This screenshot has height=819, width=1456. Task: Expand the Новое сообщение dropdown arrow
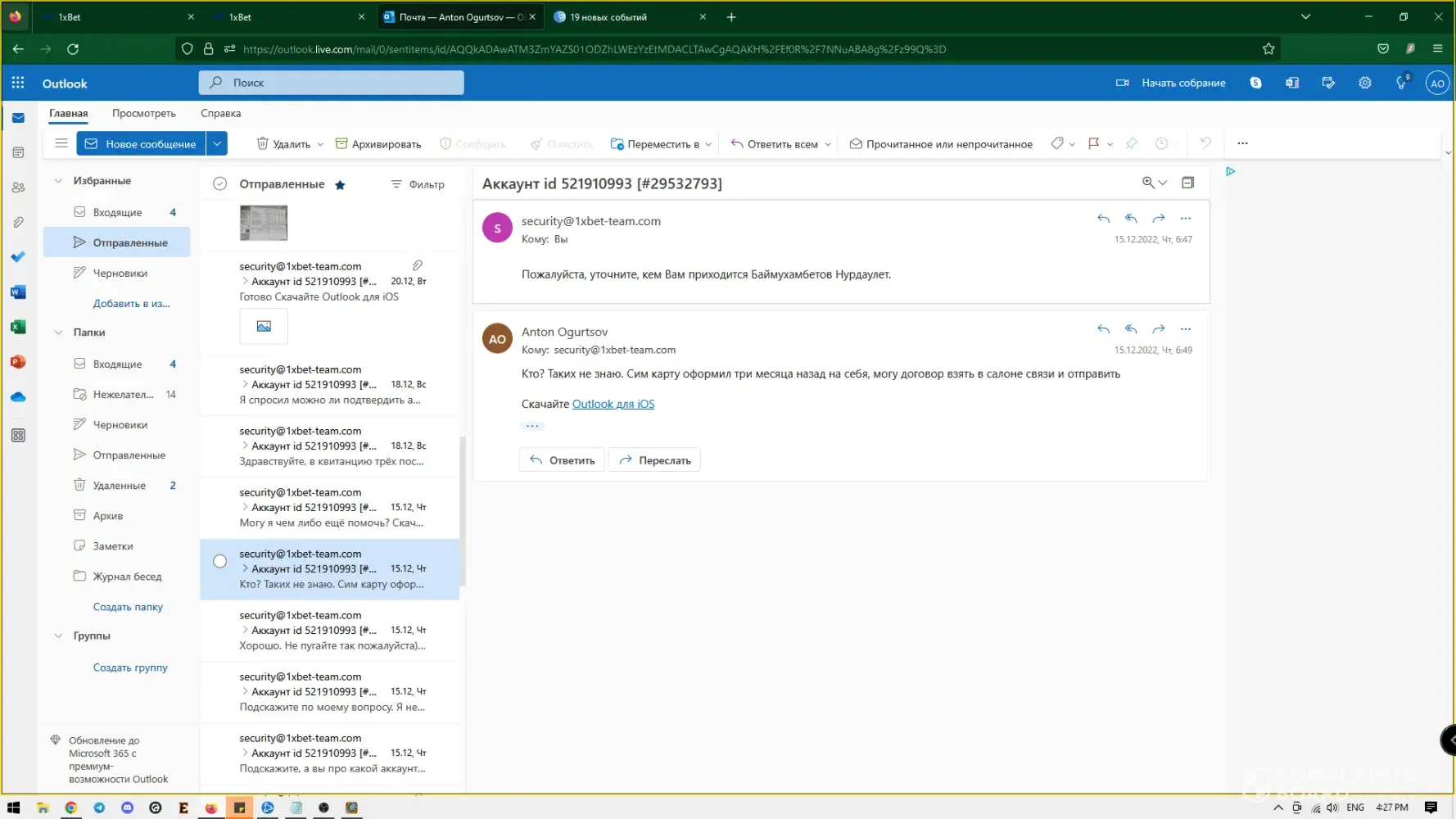(217, 143)
